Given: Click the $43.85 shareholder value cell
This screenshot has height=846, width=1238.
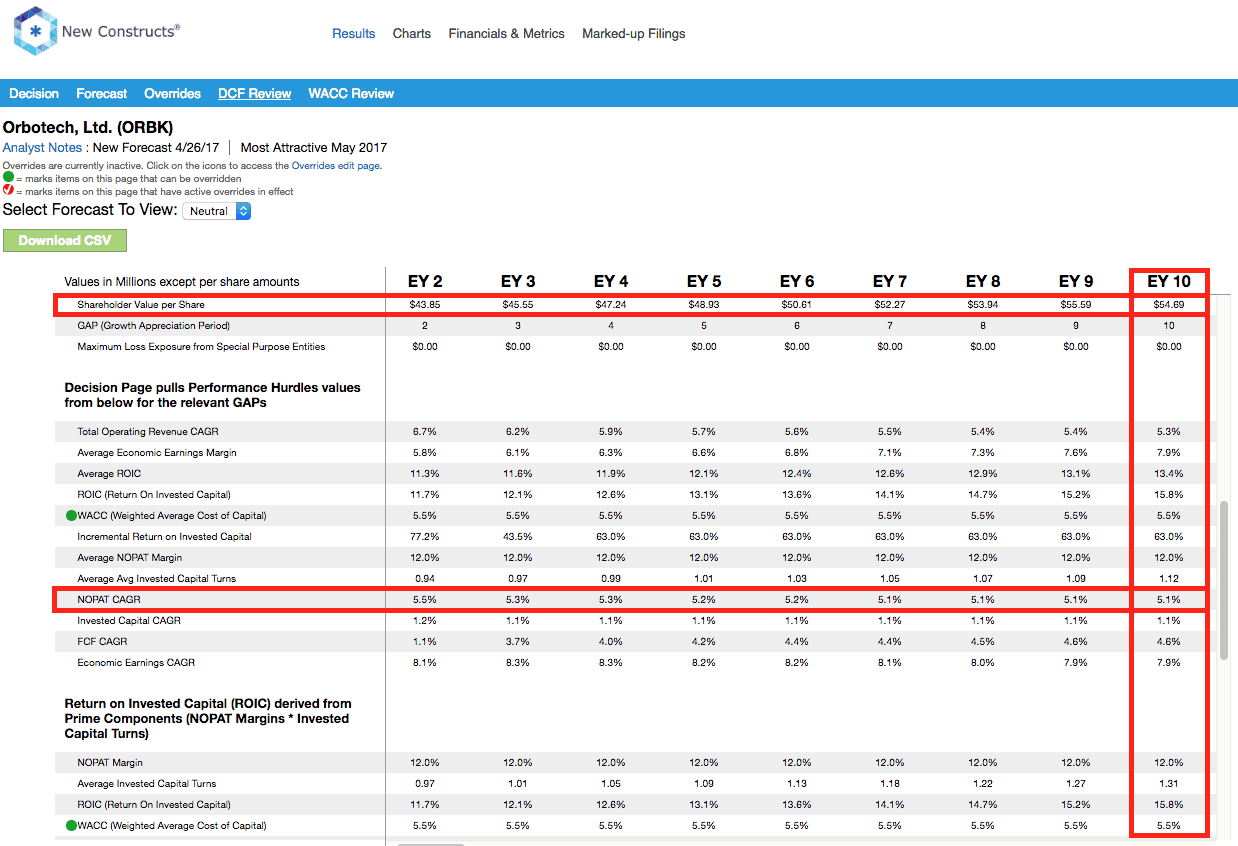Looking at the screenshot, I should click(x=425, y=304).
